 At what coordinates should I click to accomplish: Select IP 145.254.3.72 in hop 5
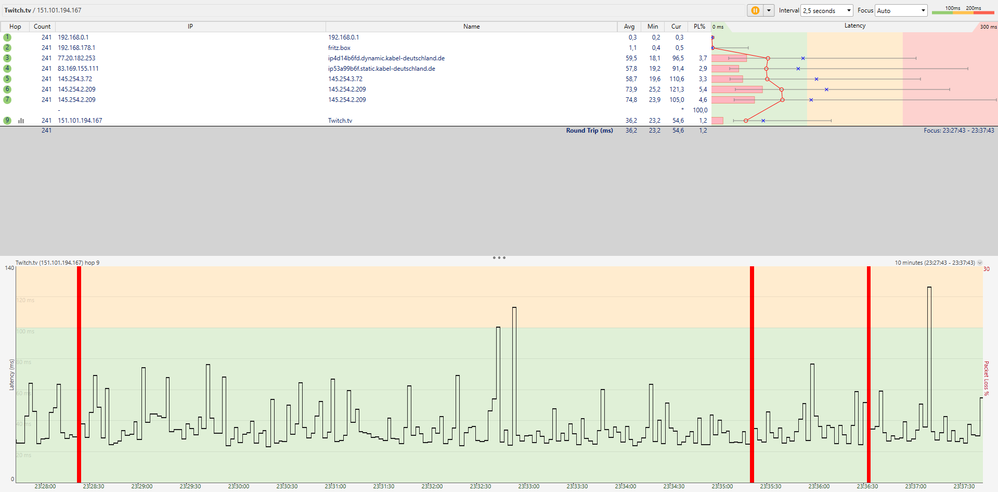(x=74, y=79)
